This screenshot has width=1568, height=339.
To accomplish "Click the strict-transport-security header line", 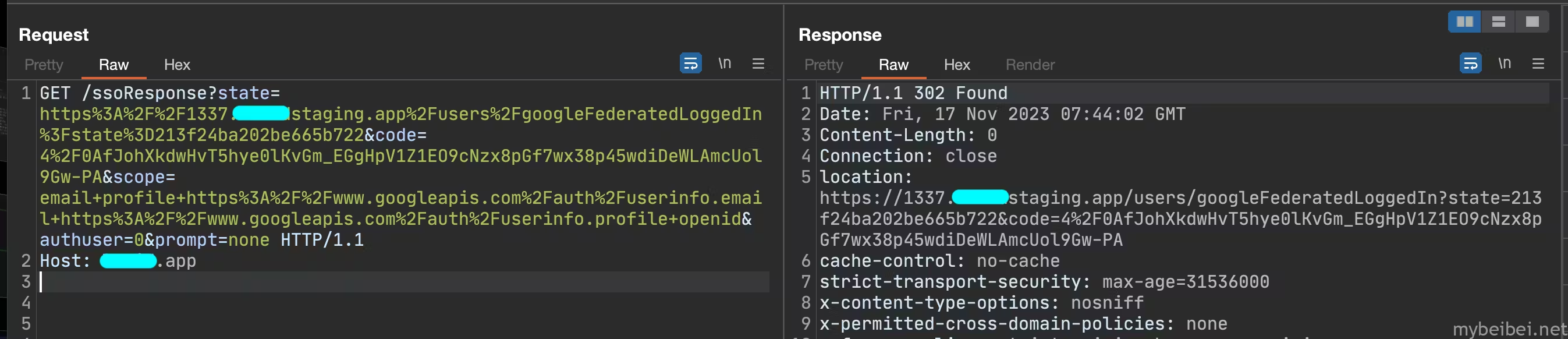I will pos(1045,282).
